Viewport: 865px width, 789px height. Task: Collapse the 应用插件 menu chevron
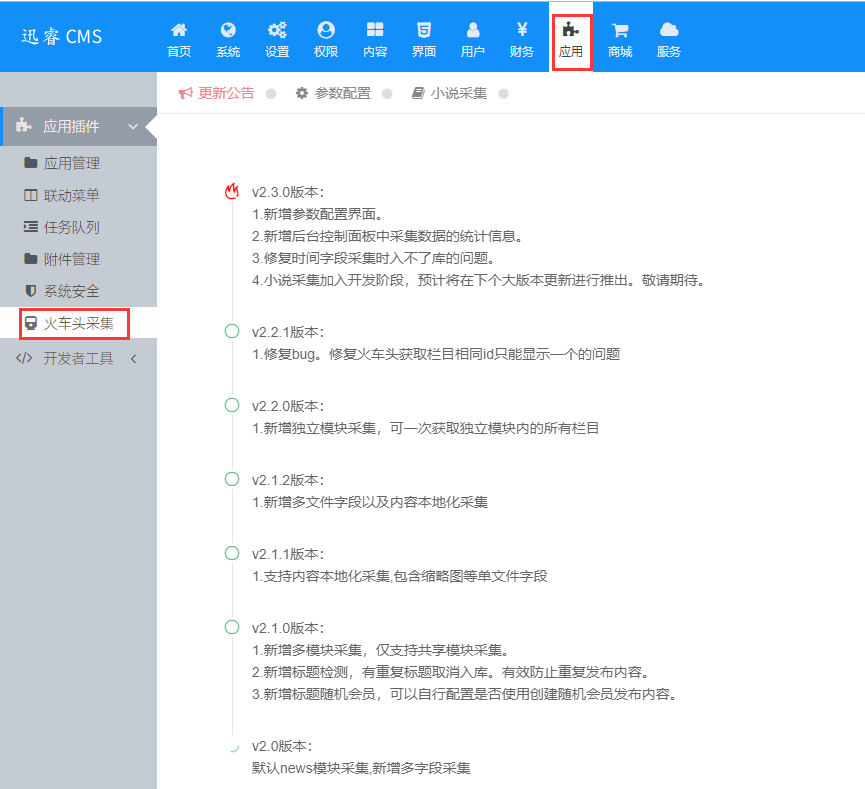coord(133,126)
